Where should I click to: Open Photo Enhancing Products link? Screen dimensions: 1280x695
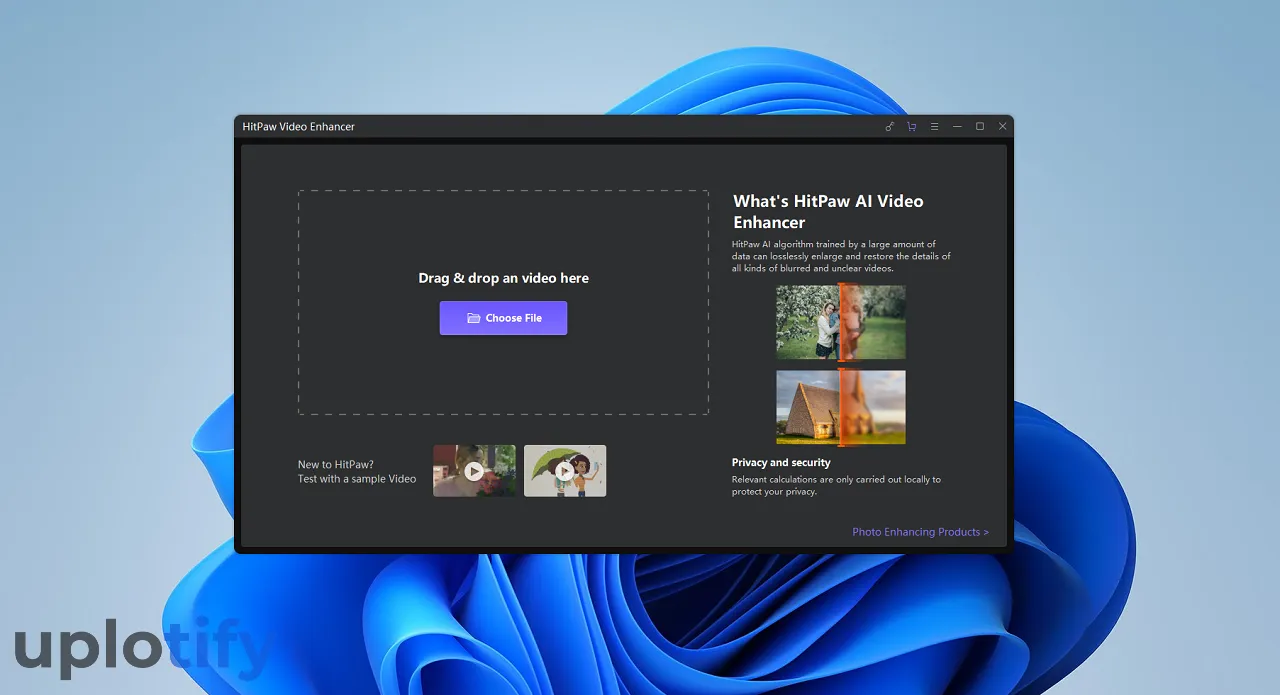coord(920,532)
